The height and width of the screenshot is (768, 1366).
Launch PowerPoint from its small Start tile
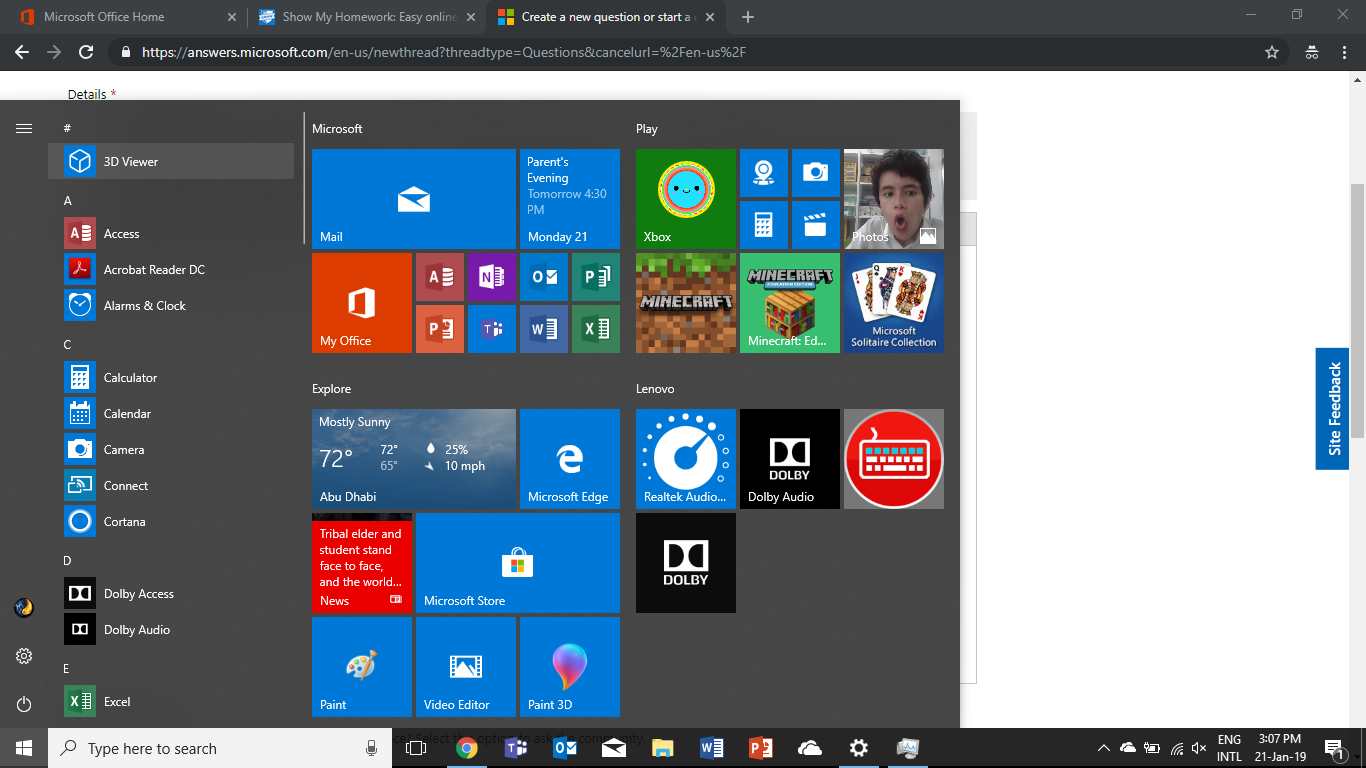[440, 329]
